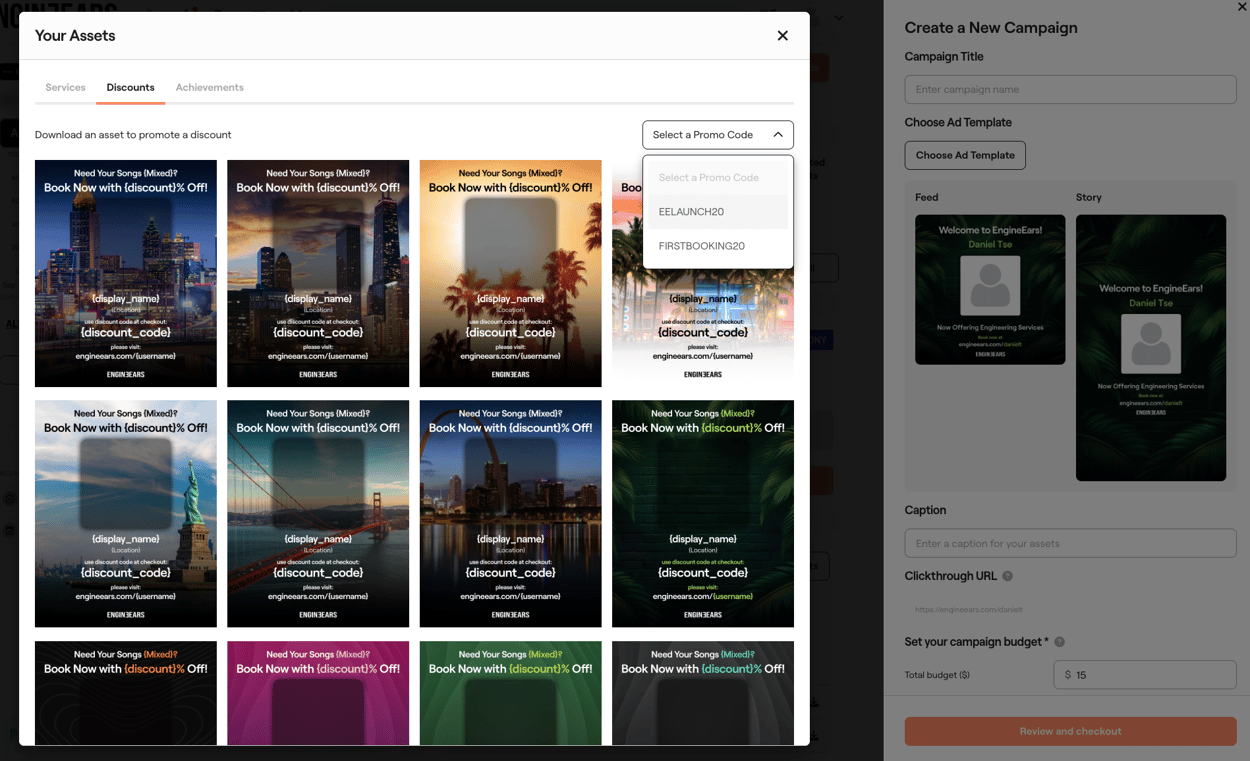Open the Story ad preview thumbnail
Image resolution: width=1250 pixels, height=761 pixels.
coord(1150,348)
